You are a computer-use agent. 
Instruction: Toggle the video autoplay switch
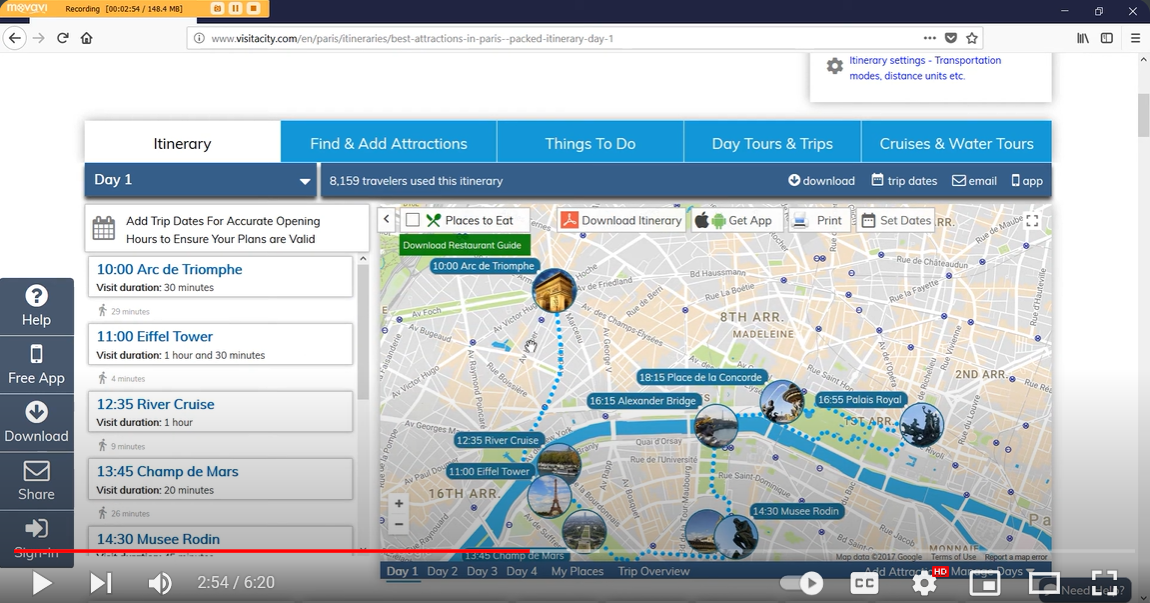(x=802, y=583)
